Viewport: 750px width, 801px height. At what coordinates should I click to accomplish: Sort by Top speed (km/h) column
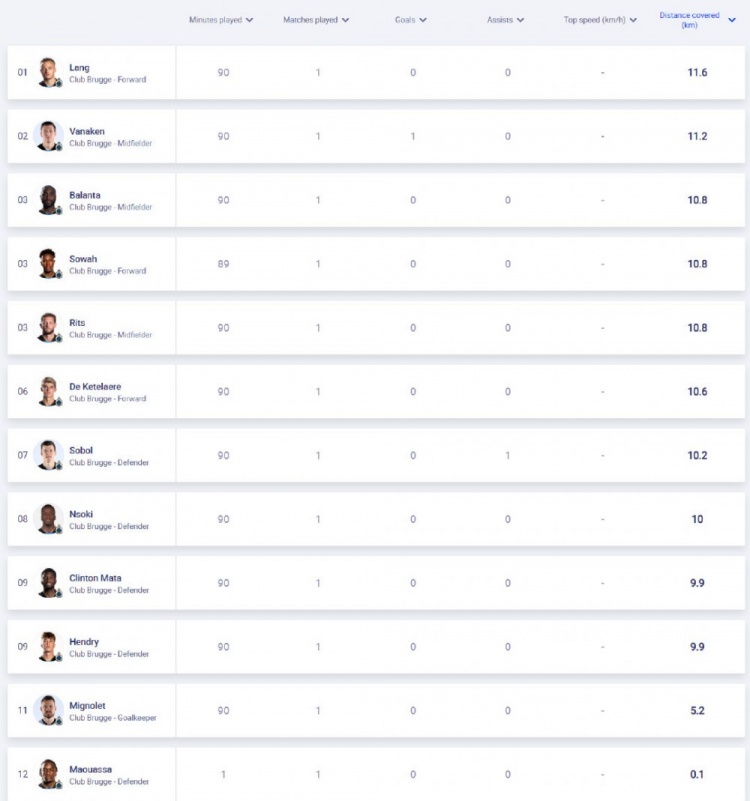[x=600, y=20]
